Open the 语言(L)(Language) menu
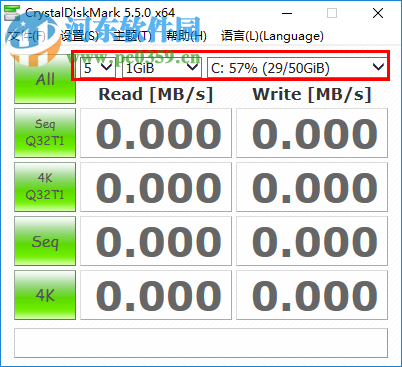This screenshot has width=402, height=367. (x=272, y=36)
